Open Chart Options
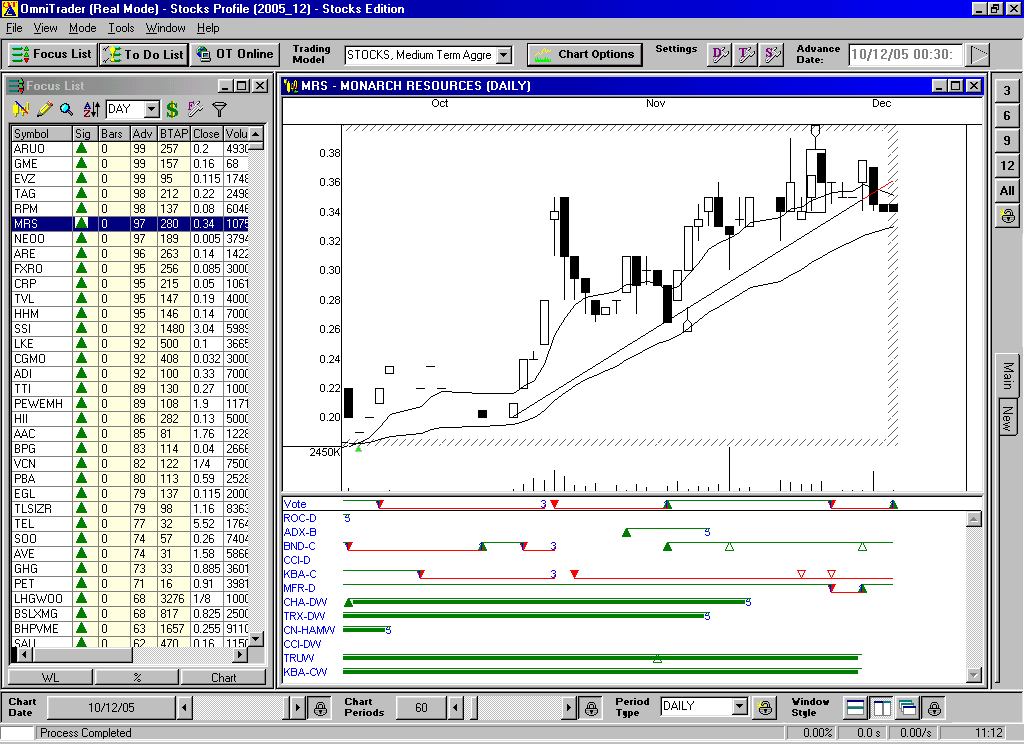The height and width of the screenshot is (744, 1024). click(x=584, y=55)
